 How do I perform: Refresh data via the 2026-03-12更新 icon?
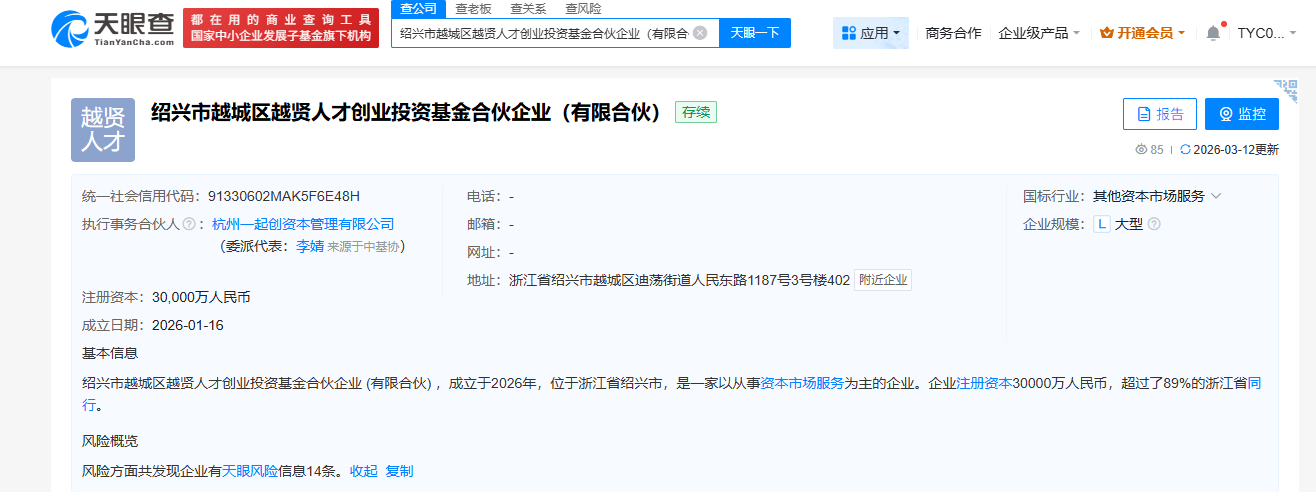(x=1186, y=150)
